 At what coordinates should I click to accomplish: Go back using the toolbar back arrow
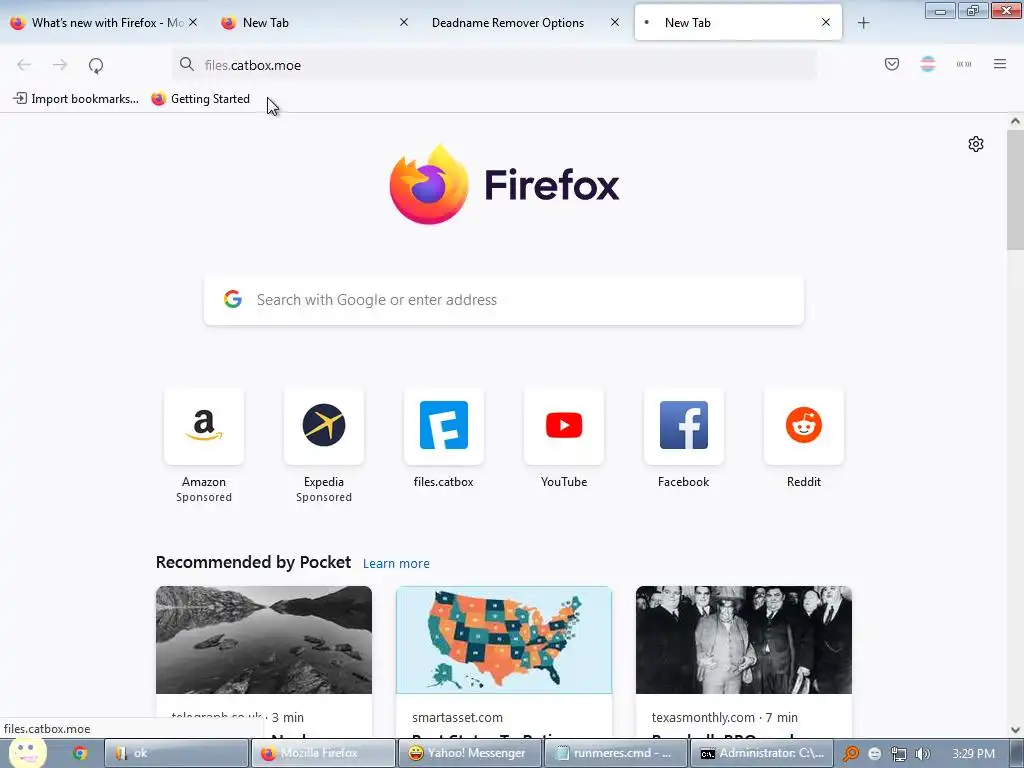24,65
